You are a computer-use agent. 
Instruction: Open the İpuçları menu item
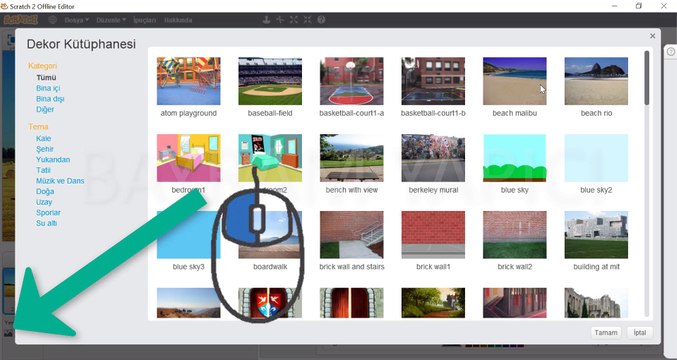pos(144,20)
